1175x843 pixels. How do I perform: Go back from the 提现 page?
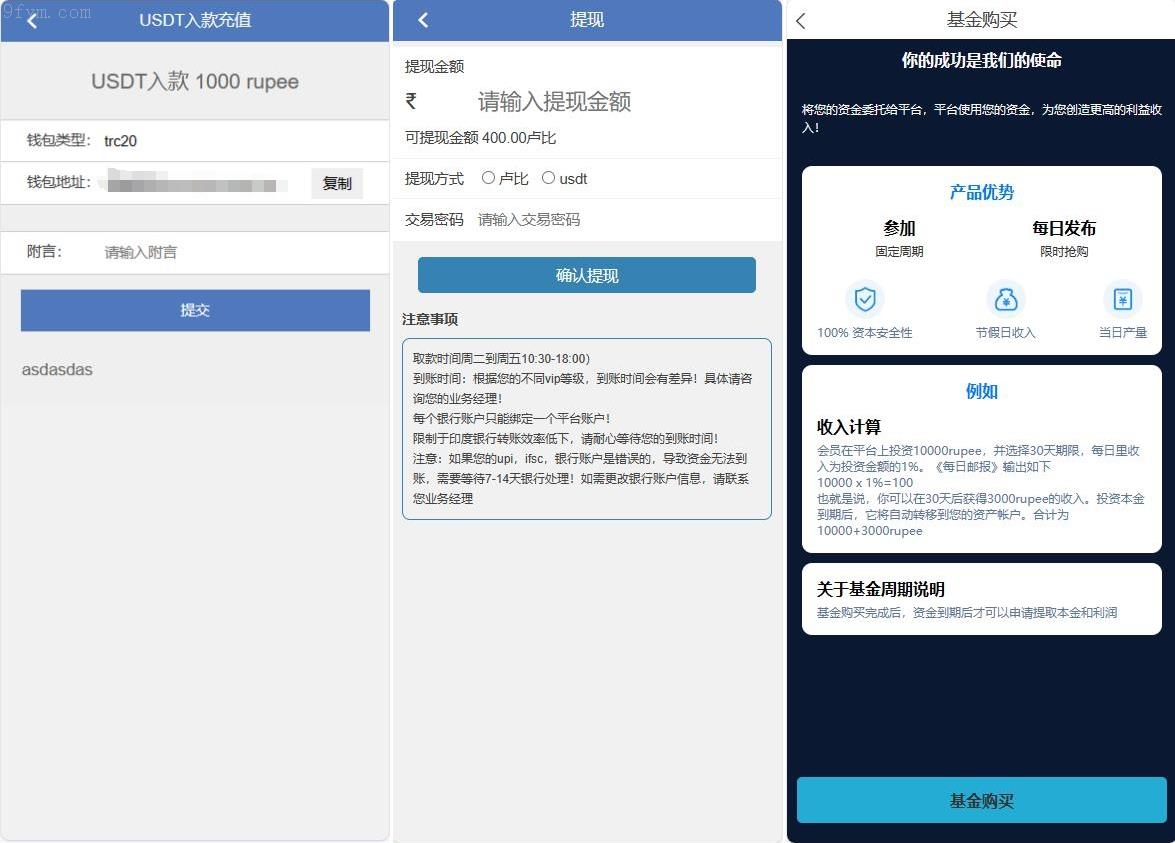pyautogui.click(x=423, y=20)
